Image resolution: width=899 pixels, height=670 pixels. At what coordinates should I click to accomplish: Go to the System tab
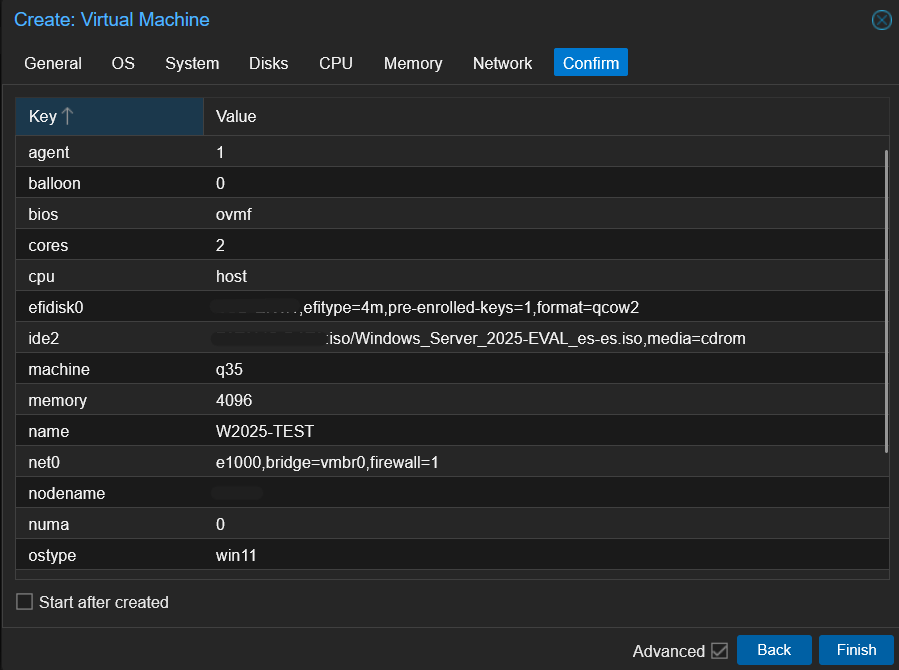point(192,63)
